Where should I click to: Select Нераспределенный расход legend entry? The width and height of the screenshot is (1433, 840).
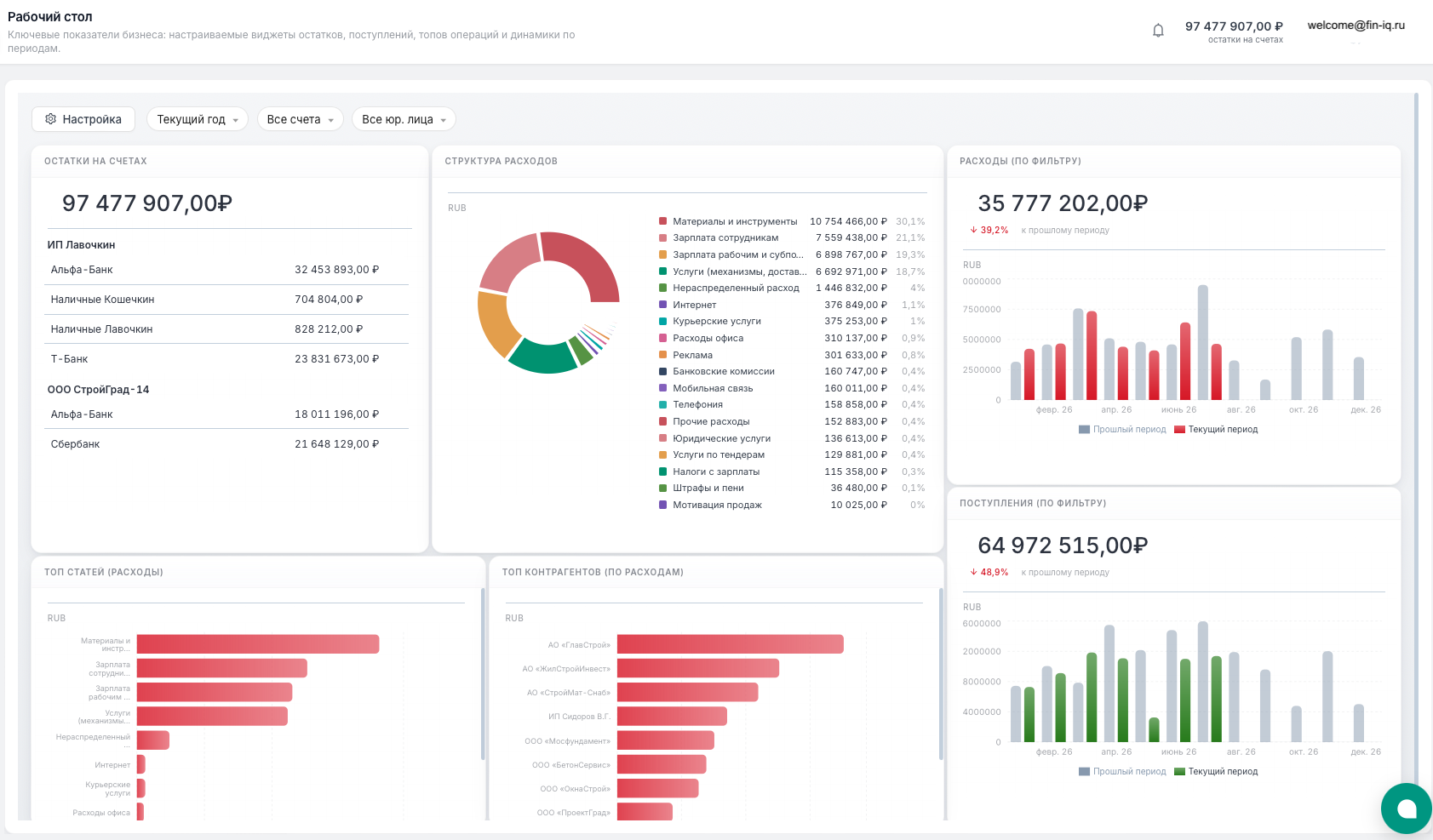[x=792, y=289]
